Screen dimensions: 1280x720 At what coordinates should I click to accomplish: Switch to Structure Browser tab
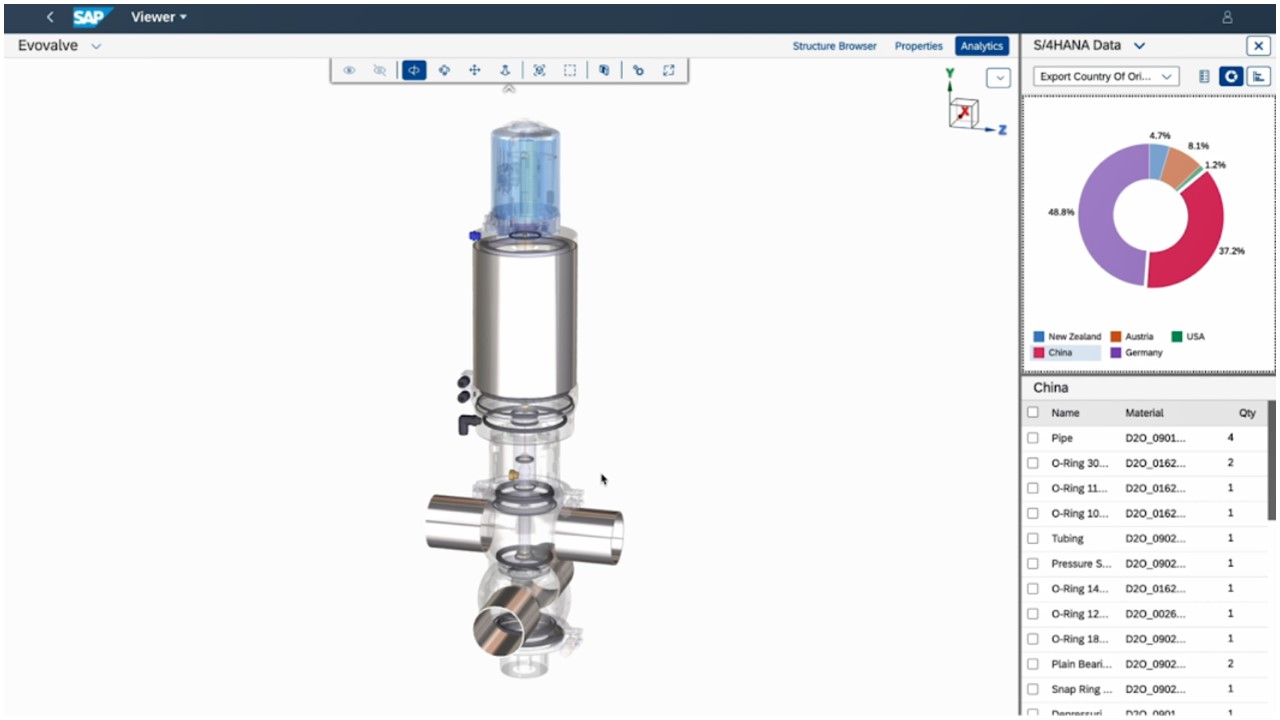click(x=834, y=46)
